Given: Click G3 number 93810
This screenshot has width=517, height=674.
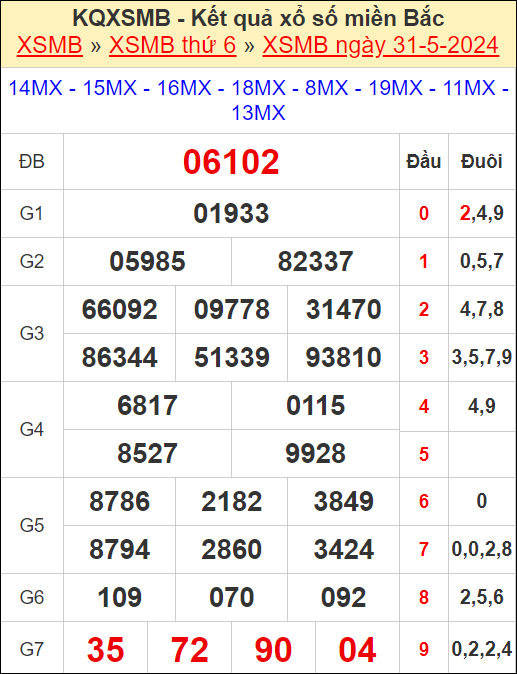Looking at the screenshot, I should [343, 357].
